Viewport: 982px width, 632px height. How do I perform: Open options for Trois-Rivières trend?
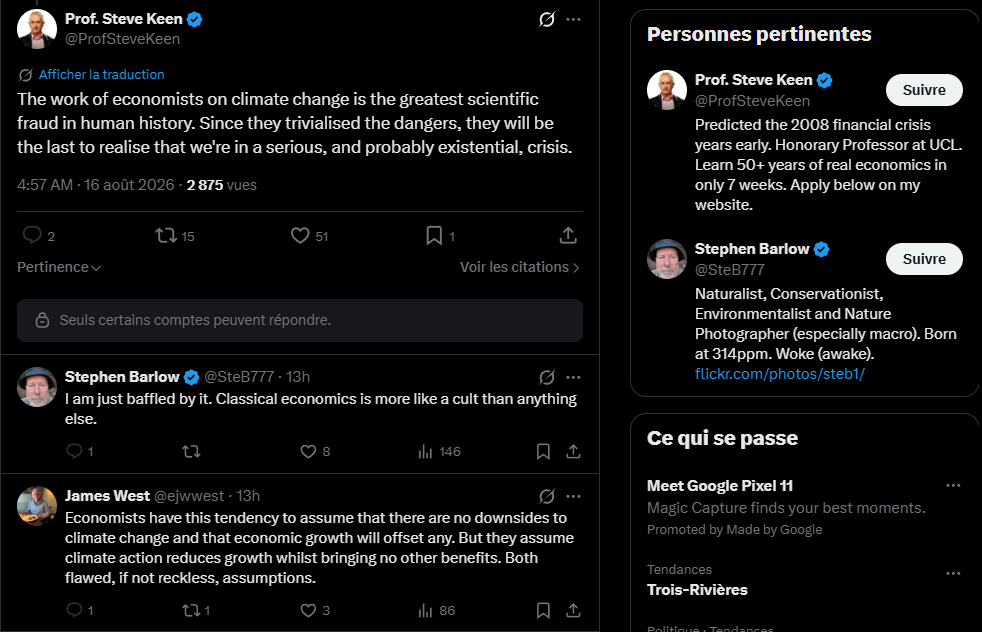(x=953, y=573)
